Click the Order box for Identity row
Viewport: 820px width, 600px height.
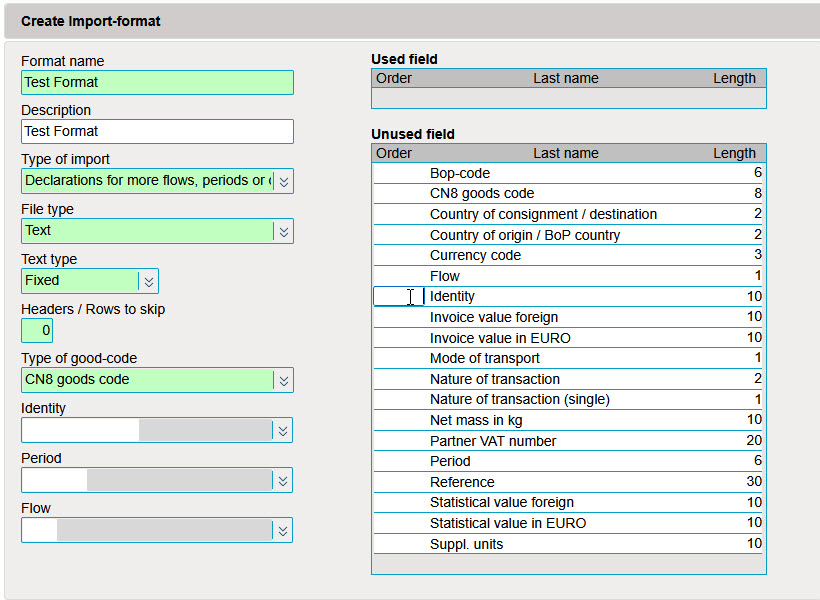(x=398, y=296)
